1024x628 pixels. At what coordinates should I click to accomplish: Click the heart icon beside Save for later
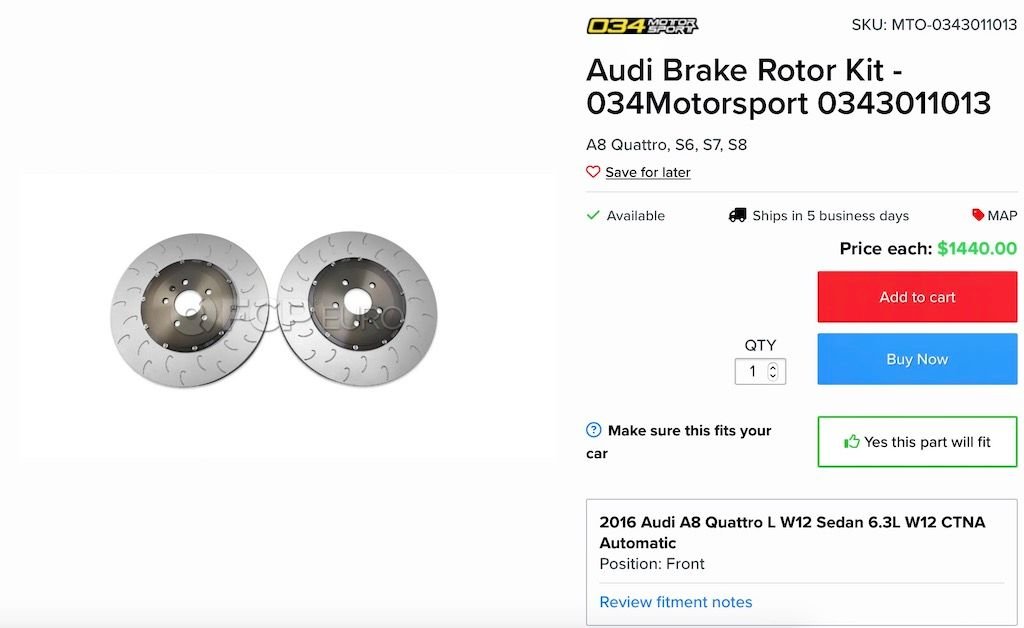pyautogui.click(x=593, y=172)
